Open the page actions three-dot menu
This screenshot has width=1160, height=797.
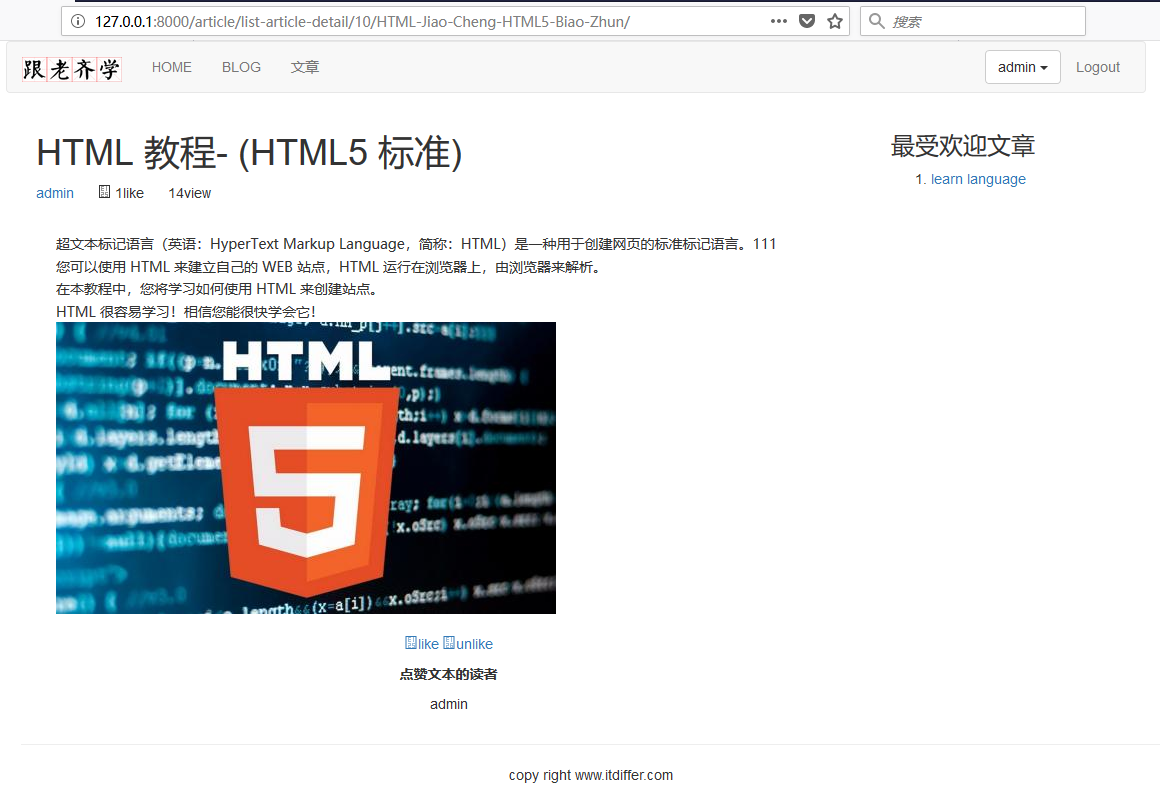pyautogui.click(x=778, y=21)
